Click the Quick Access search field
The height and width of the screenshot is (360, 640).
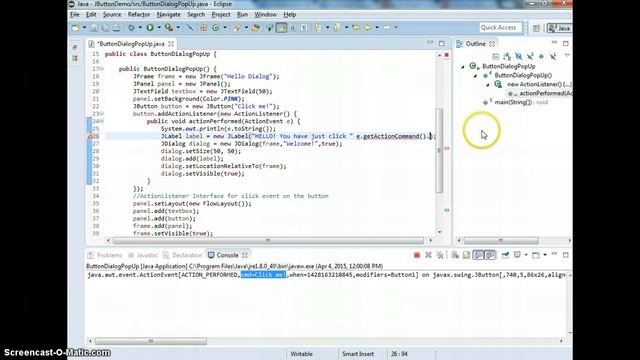coord(500,27)
